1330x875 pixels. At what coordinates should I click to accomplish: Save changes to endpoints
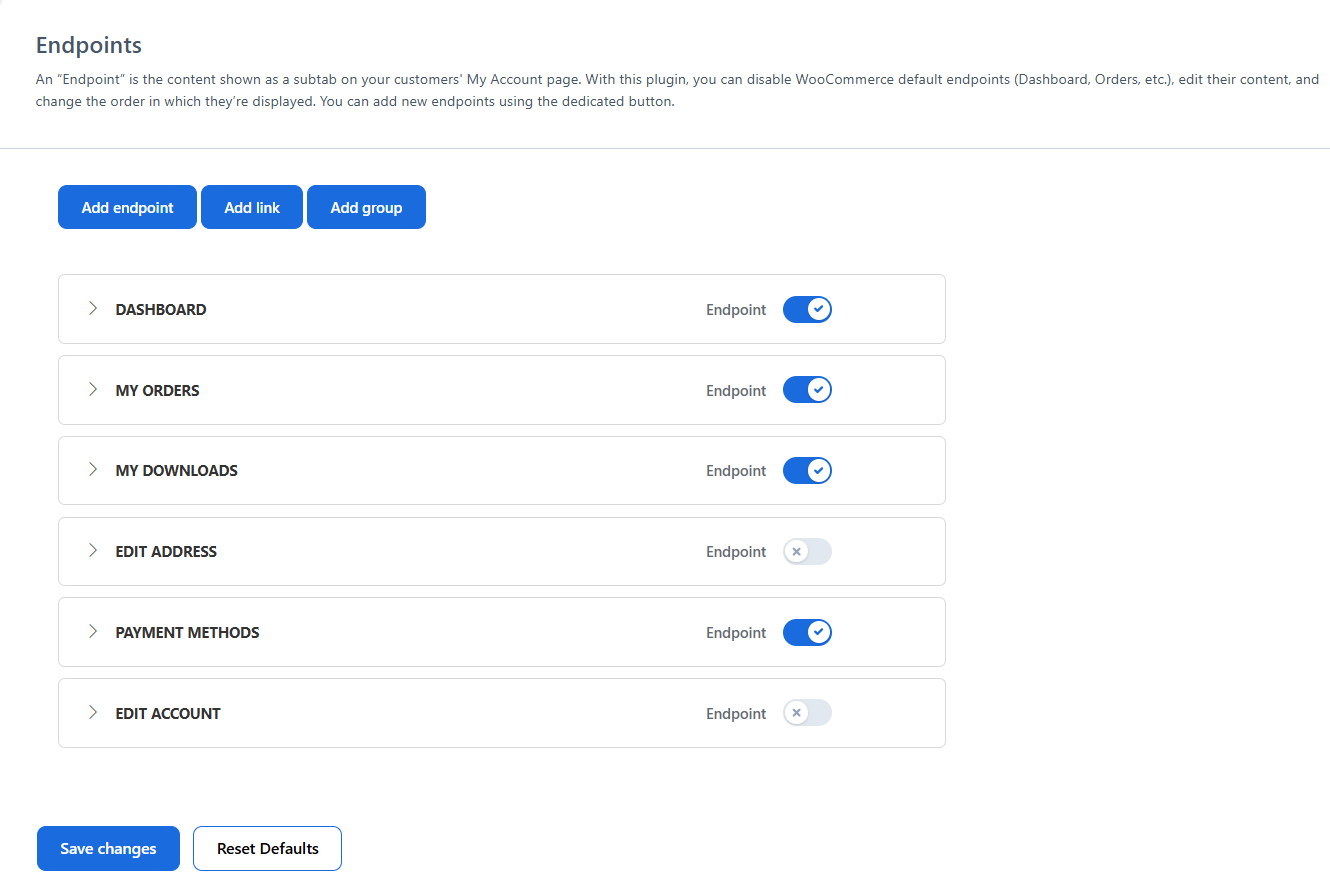108,848
